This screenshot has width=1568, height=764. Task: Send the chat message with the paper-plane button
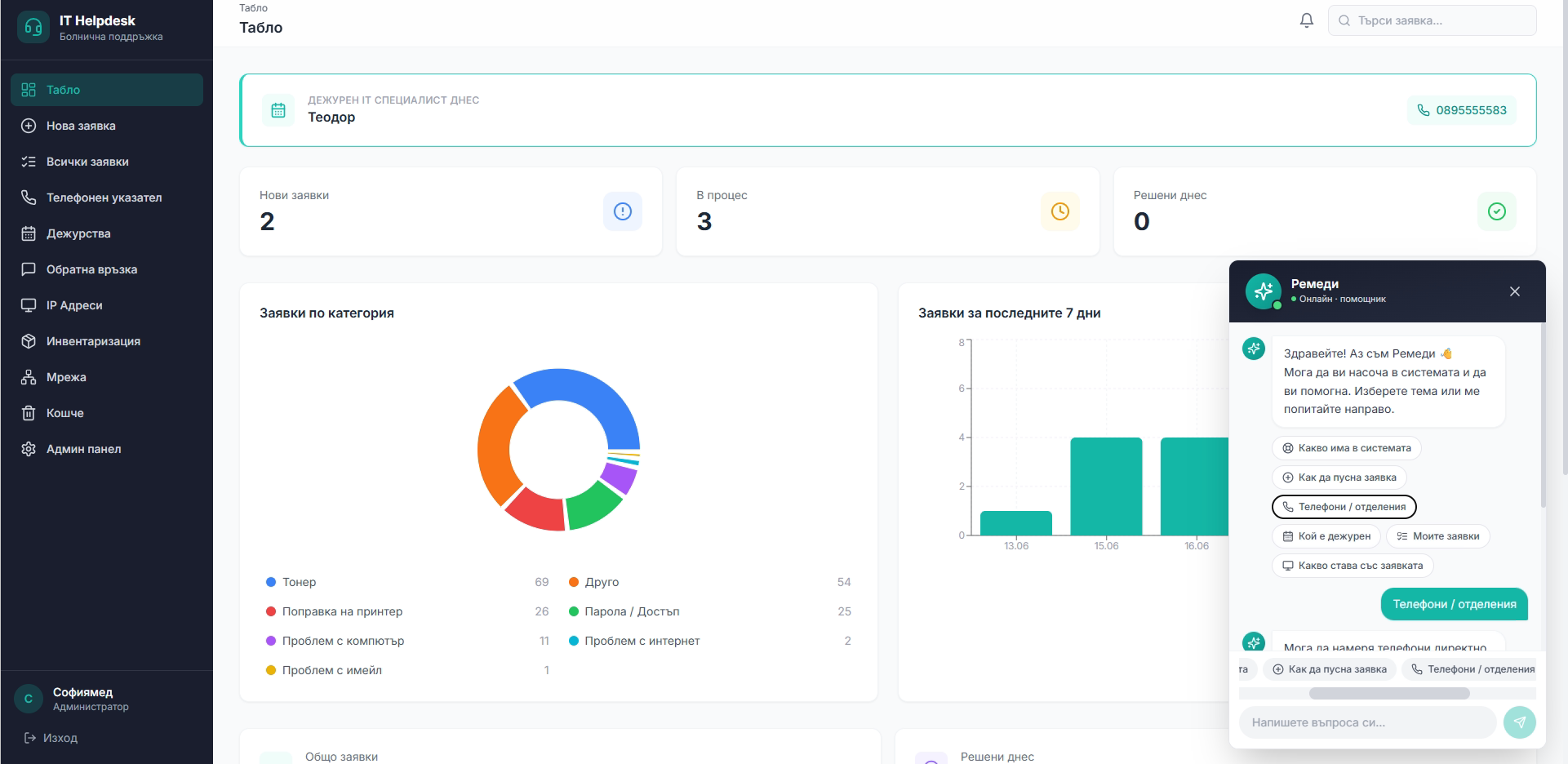coord(1520,722)
